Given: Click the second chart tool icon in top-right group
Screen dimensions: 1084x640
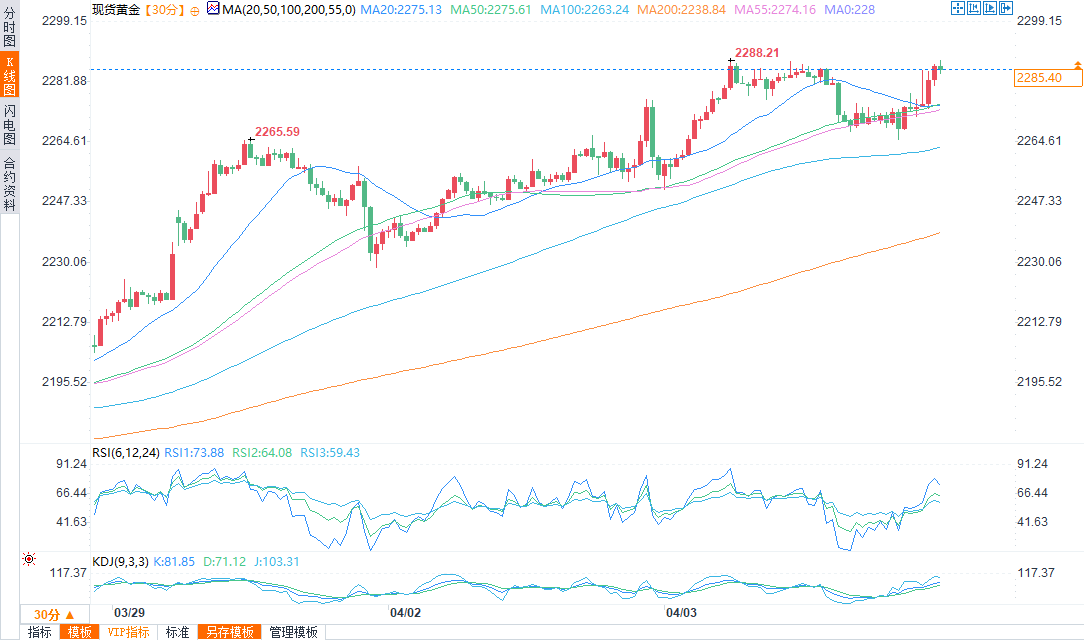Looking at the screenshot, I should pyautogui.click(x=972, y=8).
